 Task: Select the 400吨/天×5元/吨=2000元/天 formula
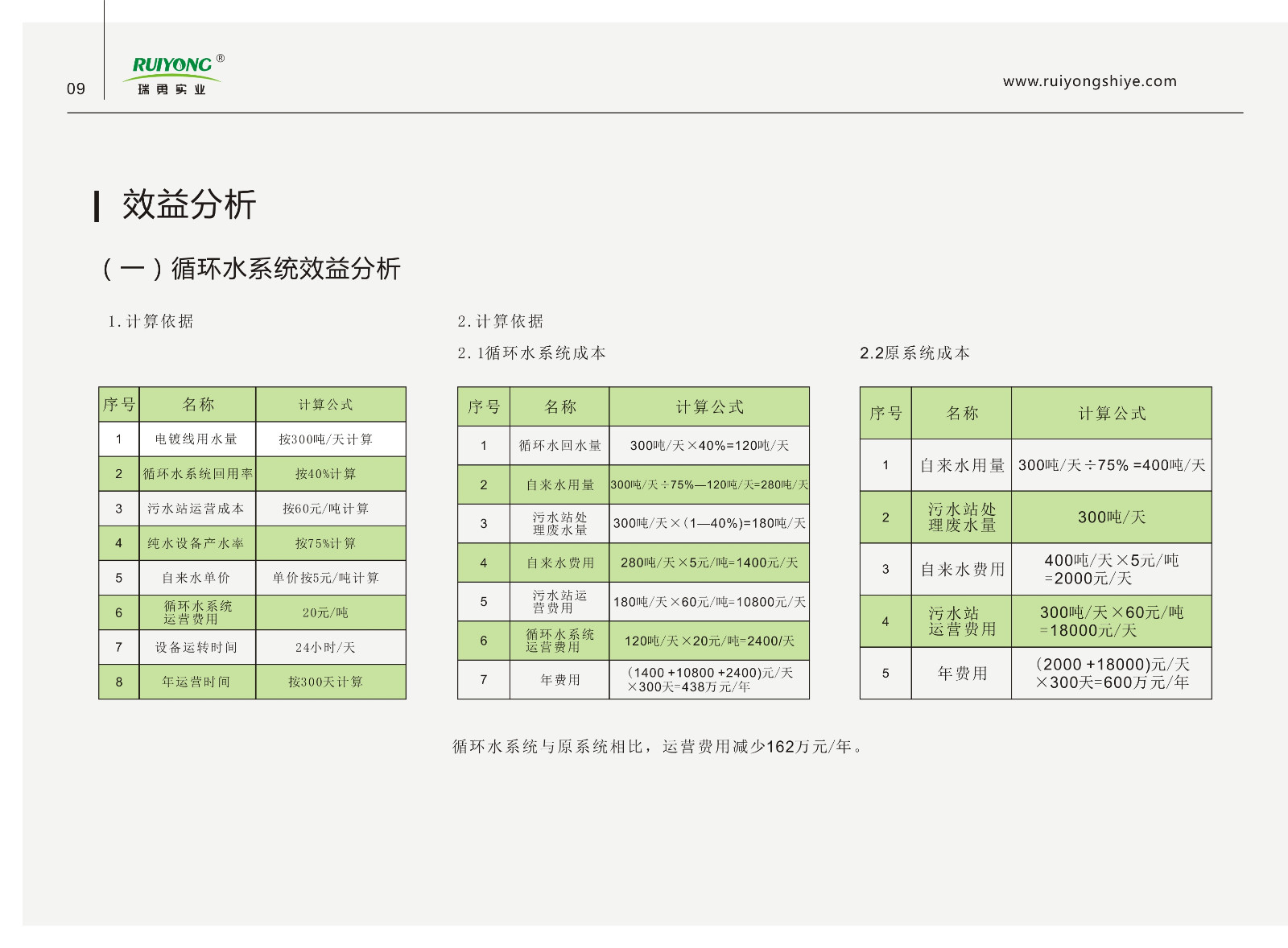(1112, 569)
